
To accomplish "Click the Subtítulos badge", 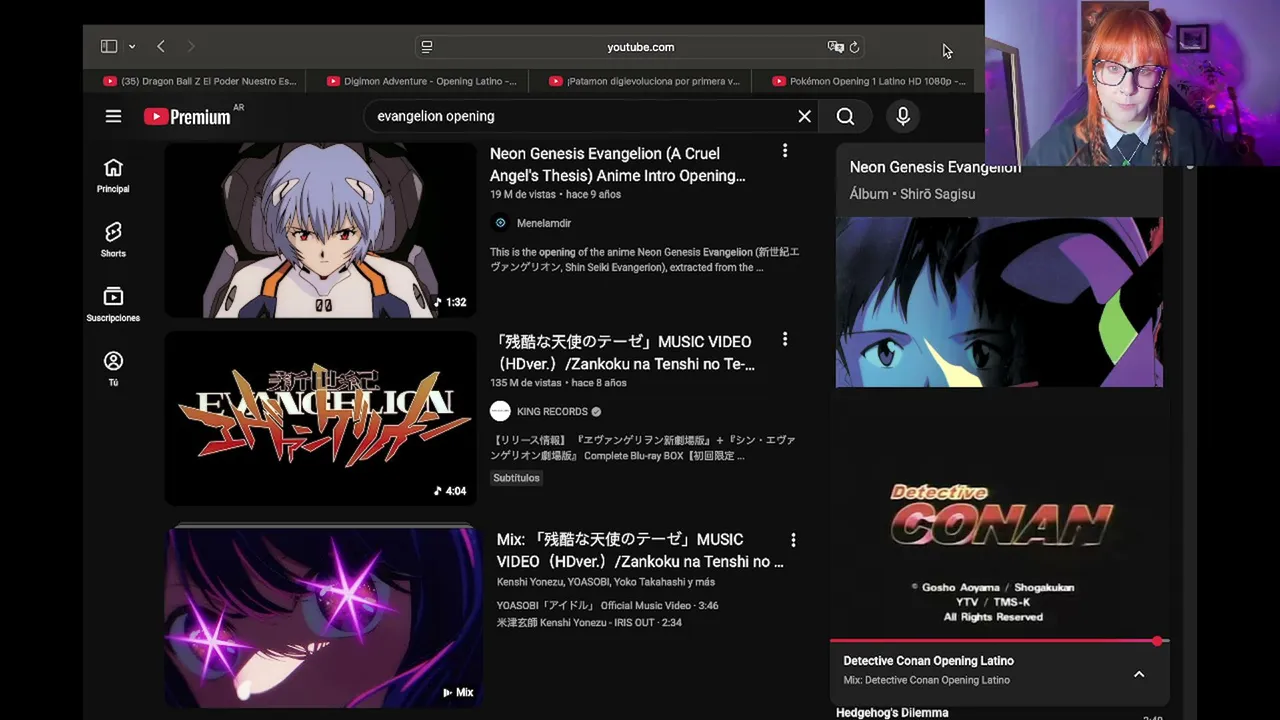I will [x=516, y=478].
